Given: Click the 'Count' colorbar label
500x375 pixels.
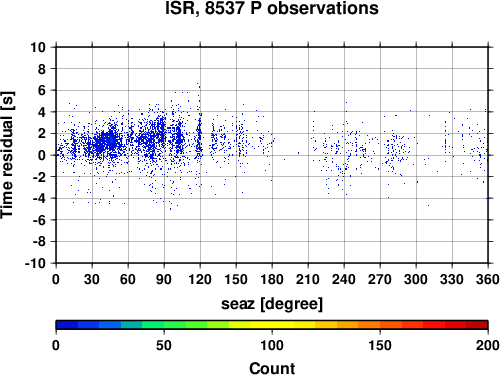Looking at the screenshot, I should (272, 368).
